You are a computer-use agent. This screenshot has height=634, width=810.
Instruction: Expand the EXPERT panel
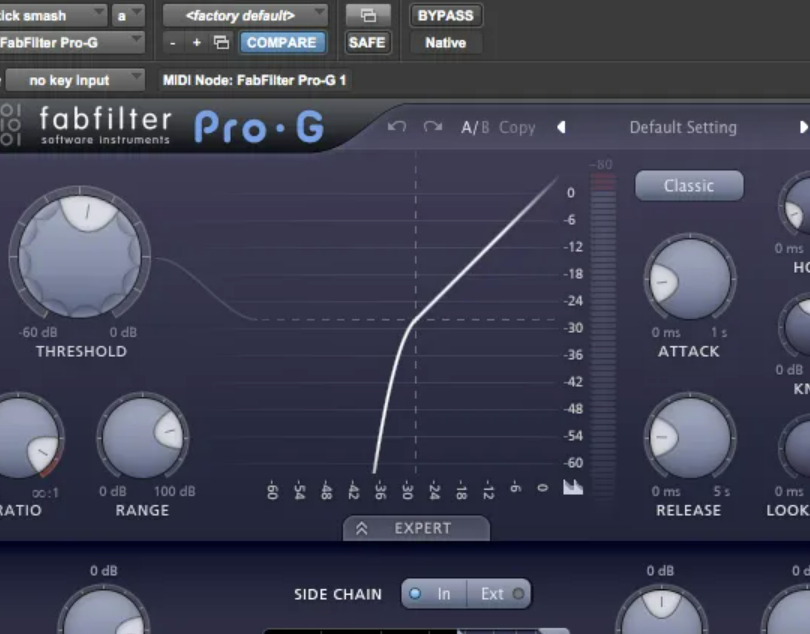pyautogui.click(x=416, y=528)
